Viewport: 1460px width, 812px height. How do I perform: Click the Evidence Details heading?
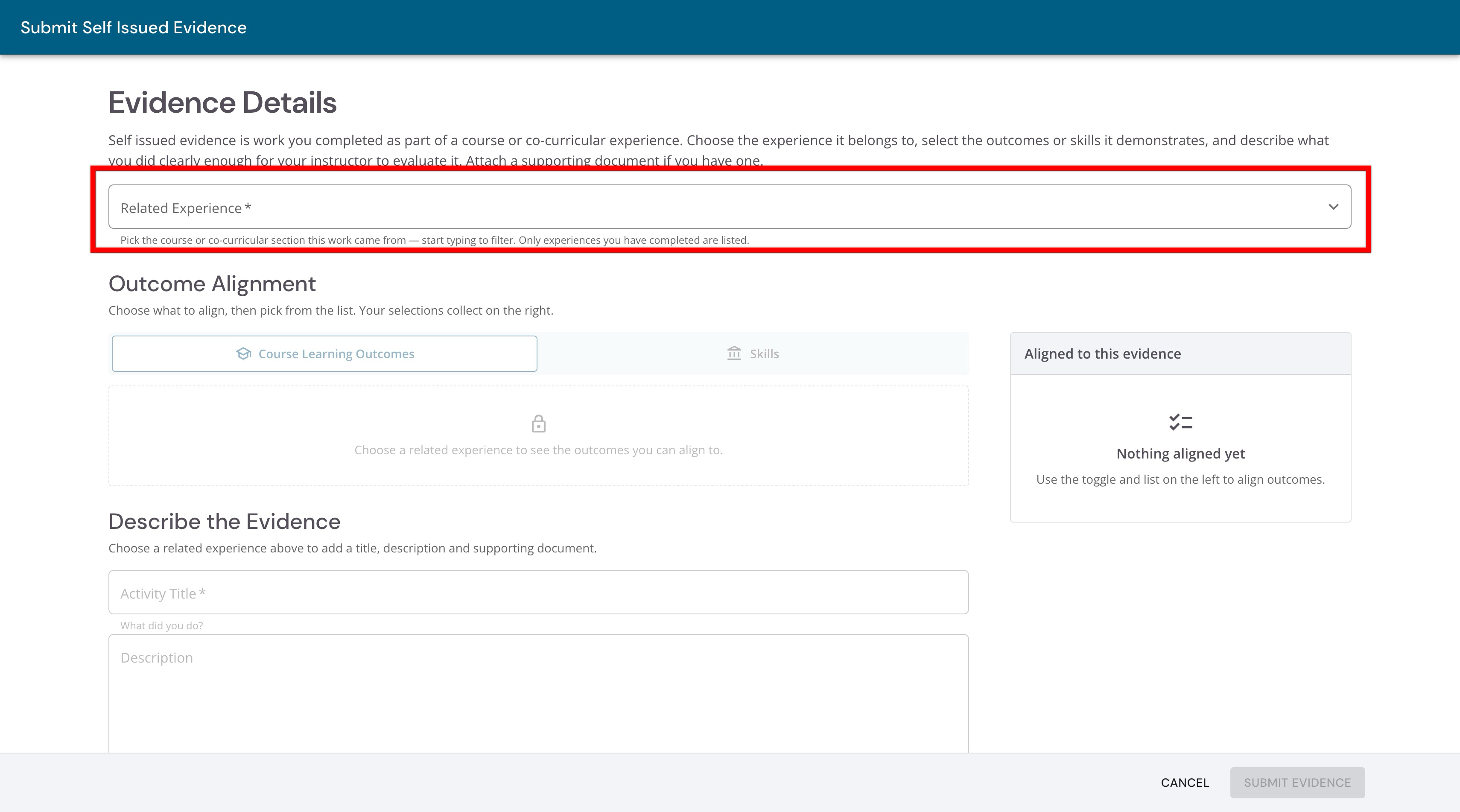coord(223,102)
